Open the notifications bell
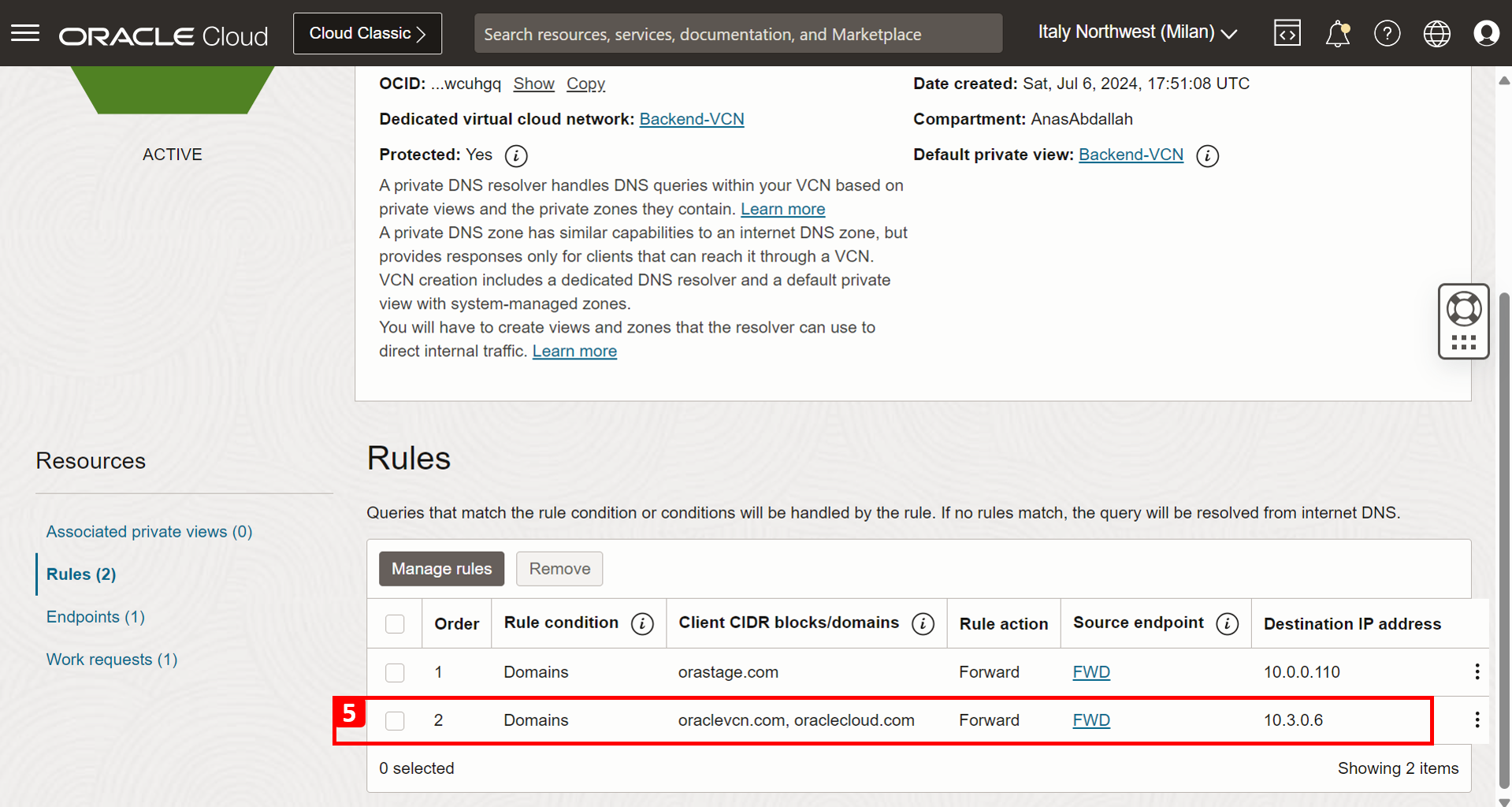Screen dimensions: 1512x807 coord(1338,33)
